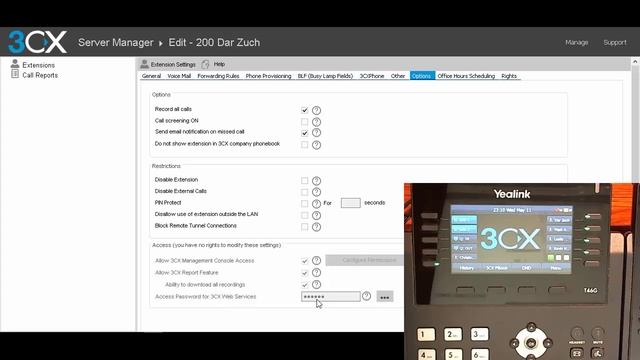This screenshot has height=360, width=640.
Task: Check Block Remote Tunnel Connections
Action: [304, 227]
